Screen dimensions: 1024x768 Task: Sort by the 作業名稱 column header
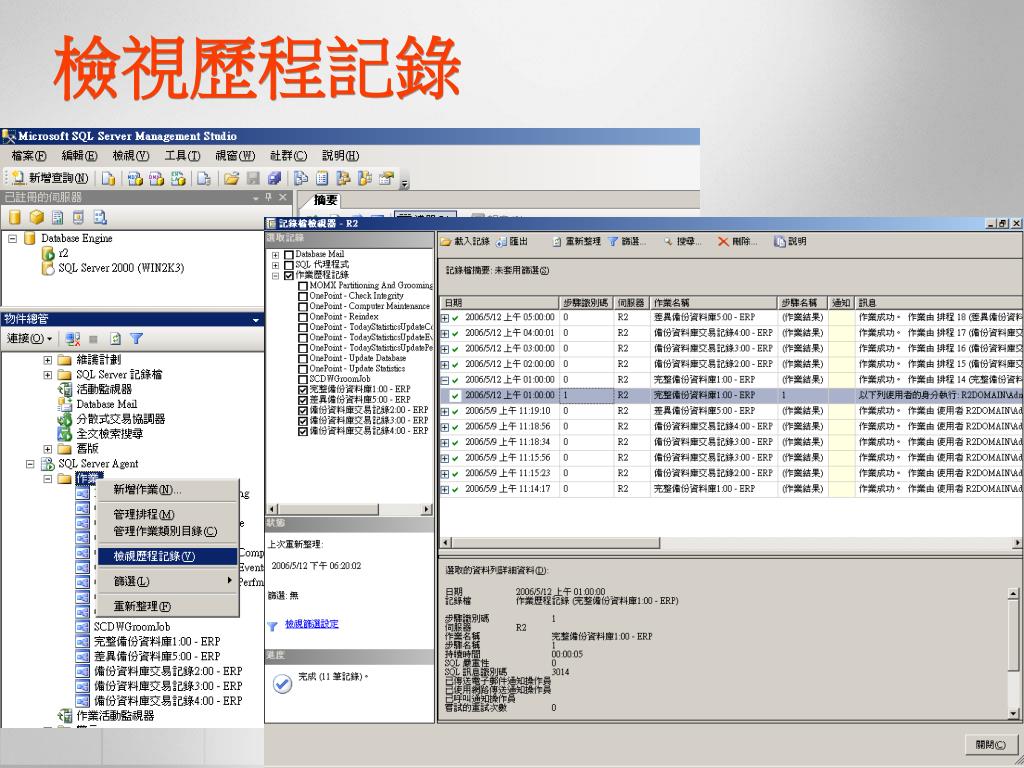714,303
